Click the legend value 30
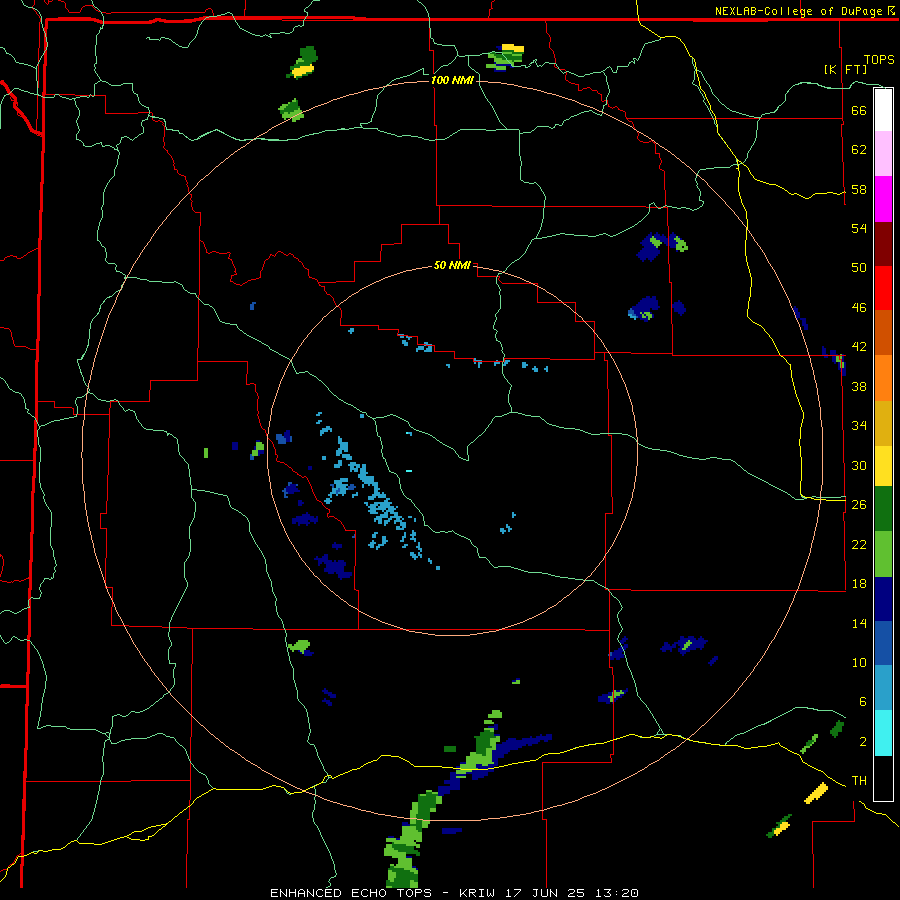 [x=859, y=465]
